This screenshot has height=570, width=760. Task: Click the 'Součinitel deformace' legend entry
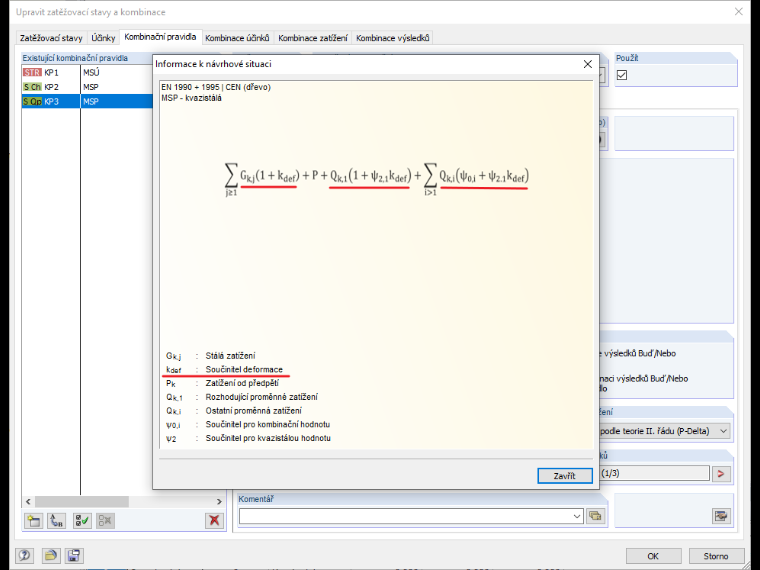244,369
